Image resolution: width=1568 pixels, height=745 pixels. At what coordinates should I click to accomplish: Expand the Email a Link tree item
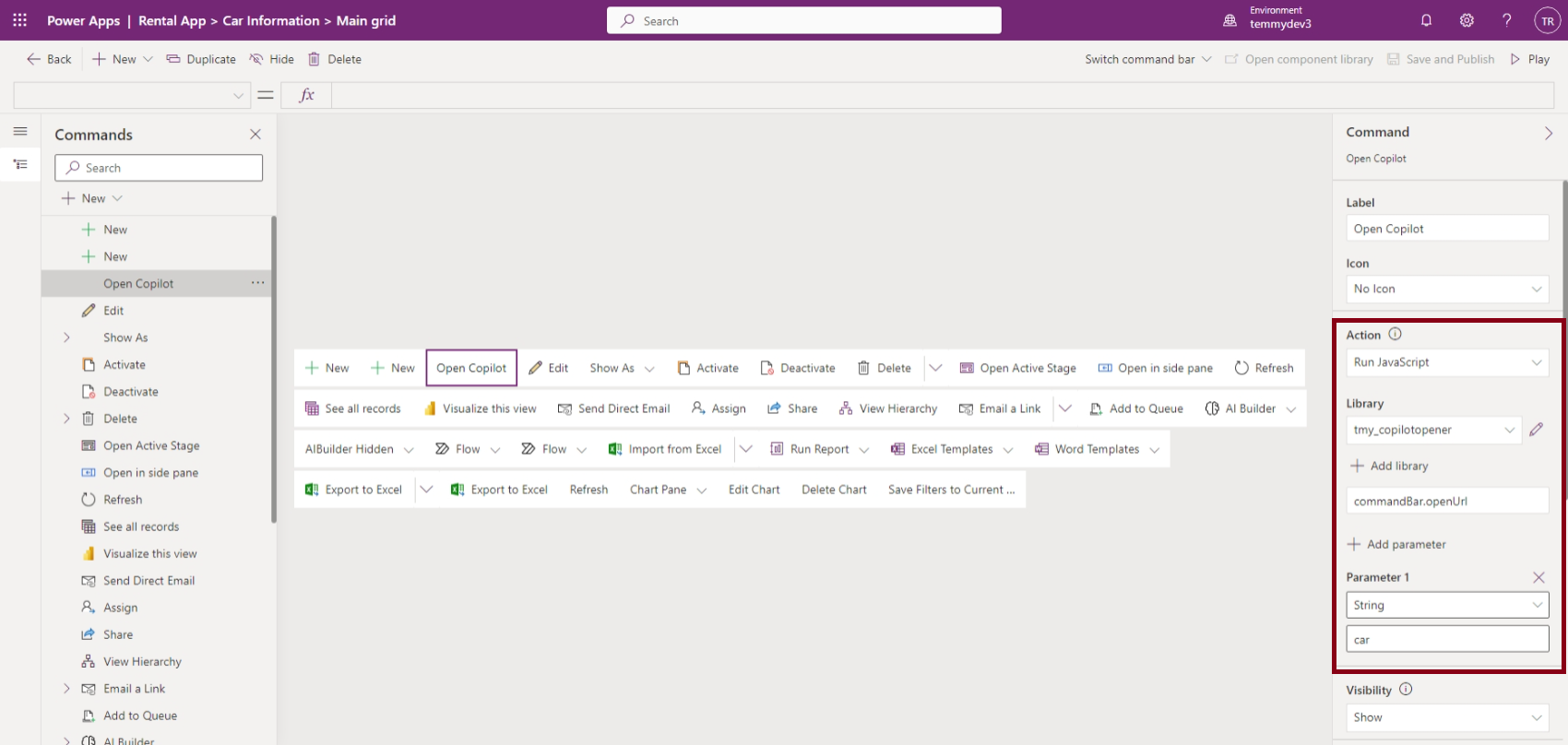(x=66, y=689)
